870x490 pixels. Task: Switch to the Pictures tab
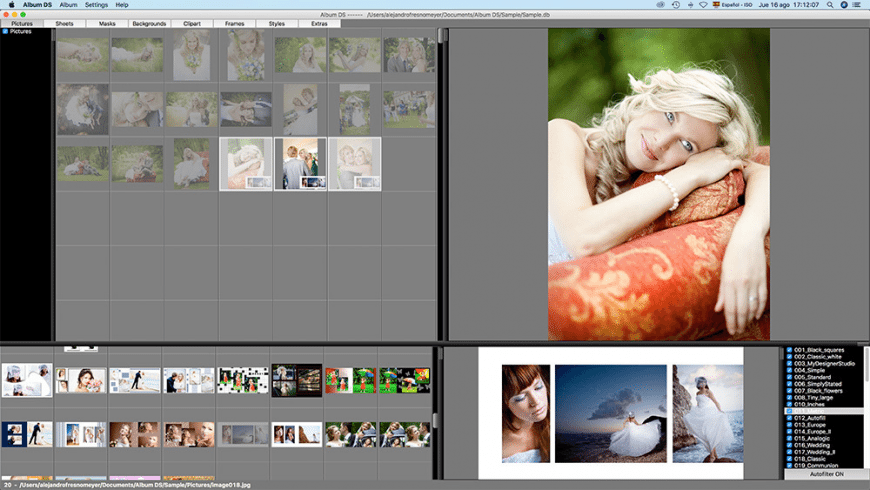pos(22,23)
